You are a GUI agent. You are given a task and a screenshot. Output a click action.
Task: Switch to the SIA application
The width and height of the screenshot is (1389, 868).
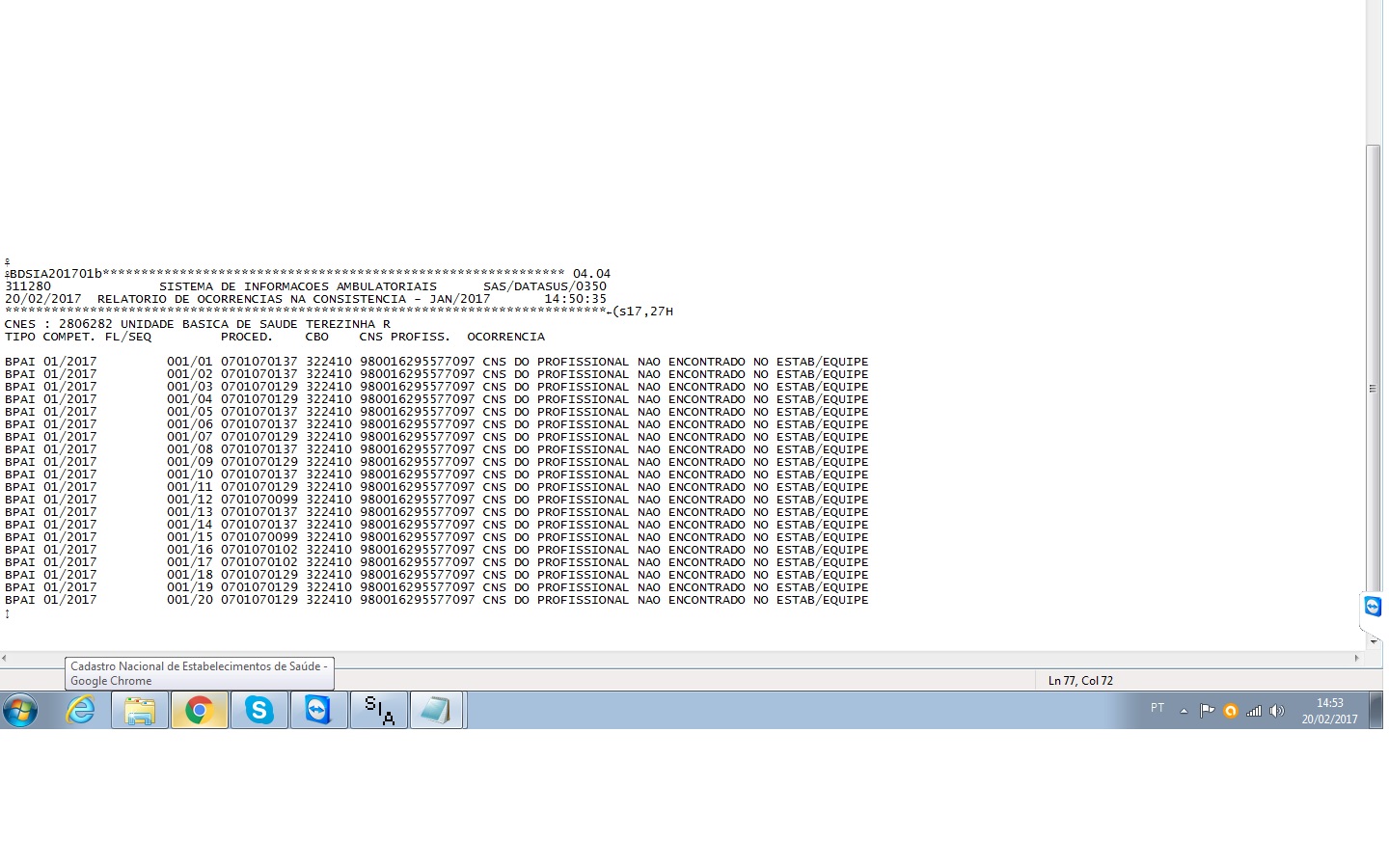[x=379, y=711]
